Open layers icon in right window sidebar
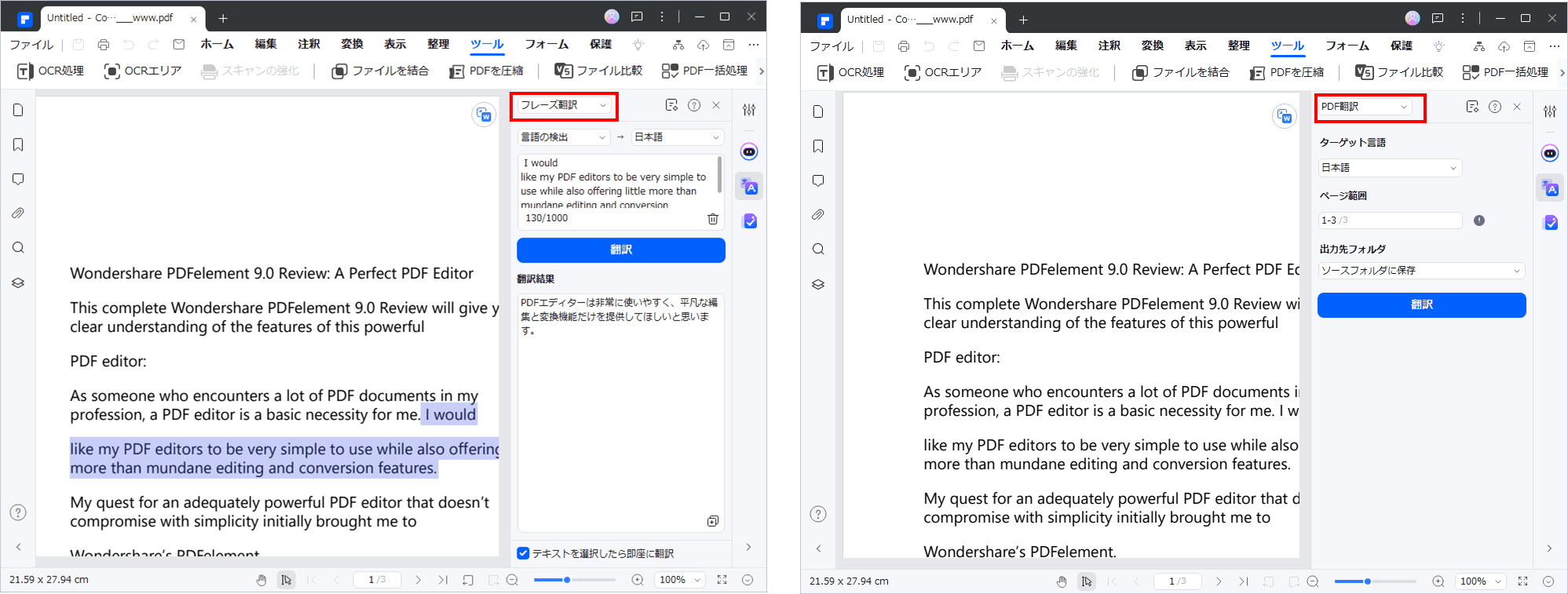Viewport: 1568px width, 594px height. click(818, 284)
